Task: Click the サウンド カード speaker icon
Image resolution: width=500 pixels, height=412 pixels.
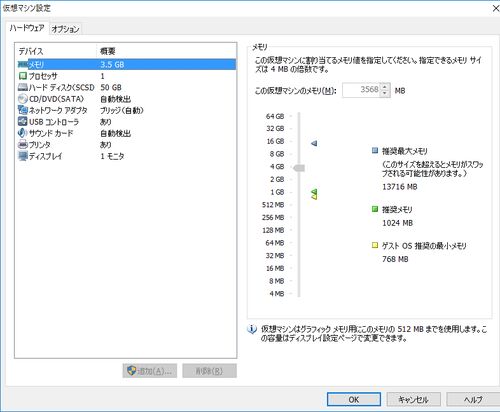Action: coord(22,133)
